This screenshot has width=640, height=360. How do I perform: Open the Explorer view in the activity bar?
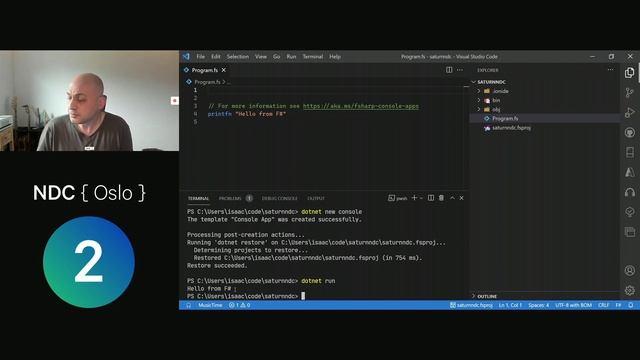click(x=629, y=73)
